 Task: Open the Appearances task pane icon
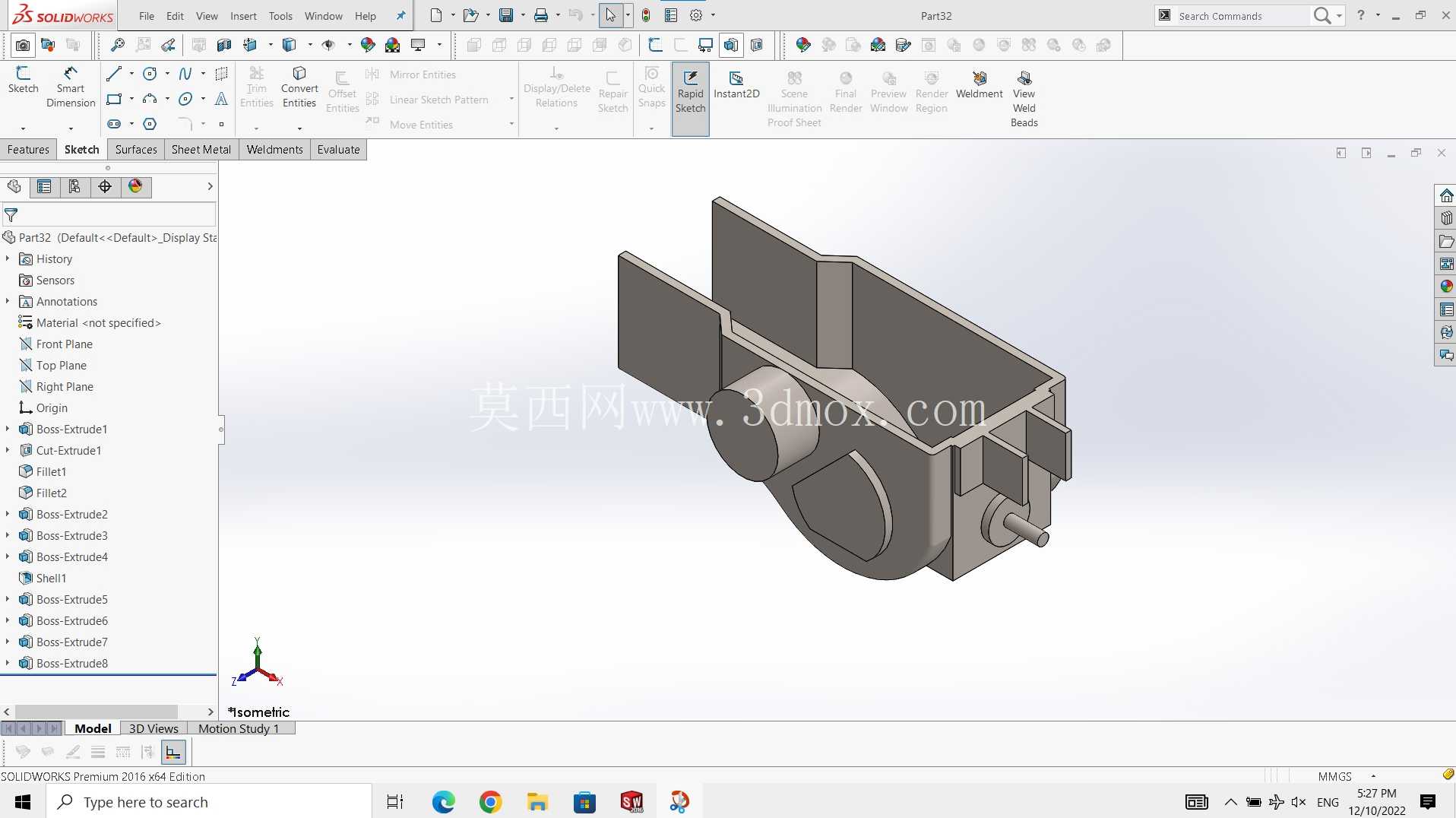click(x=1446, y=287)
